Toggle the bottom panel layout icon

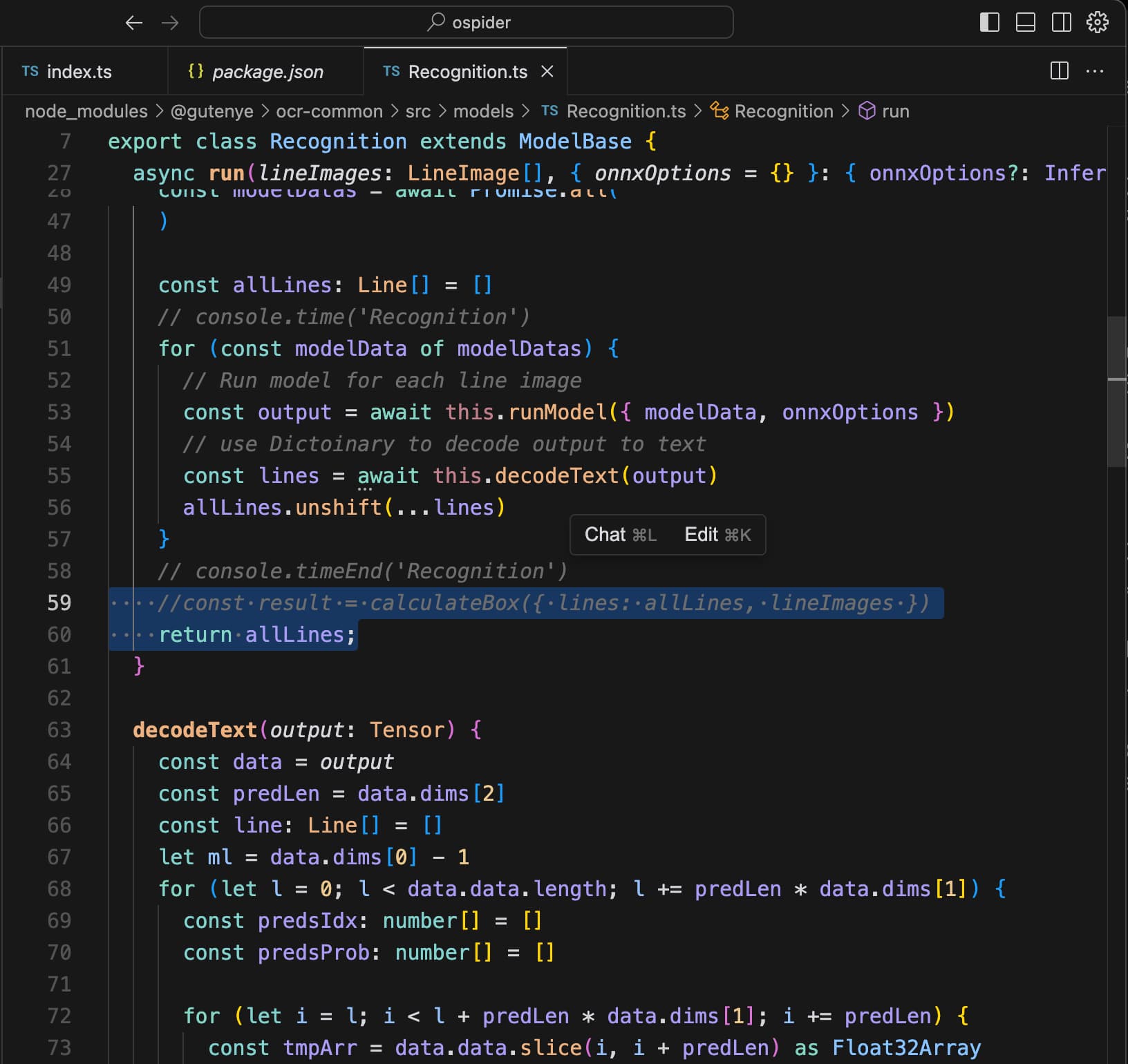coord(1025,23)
